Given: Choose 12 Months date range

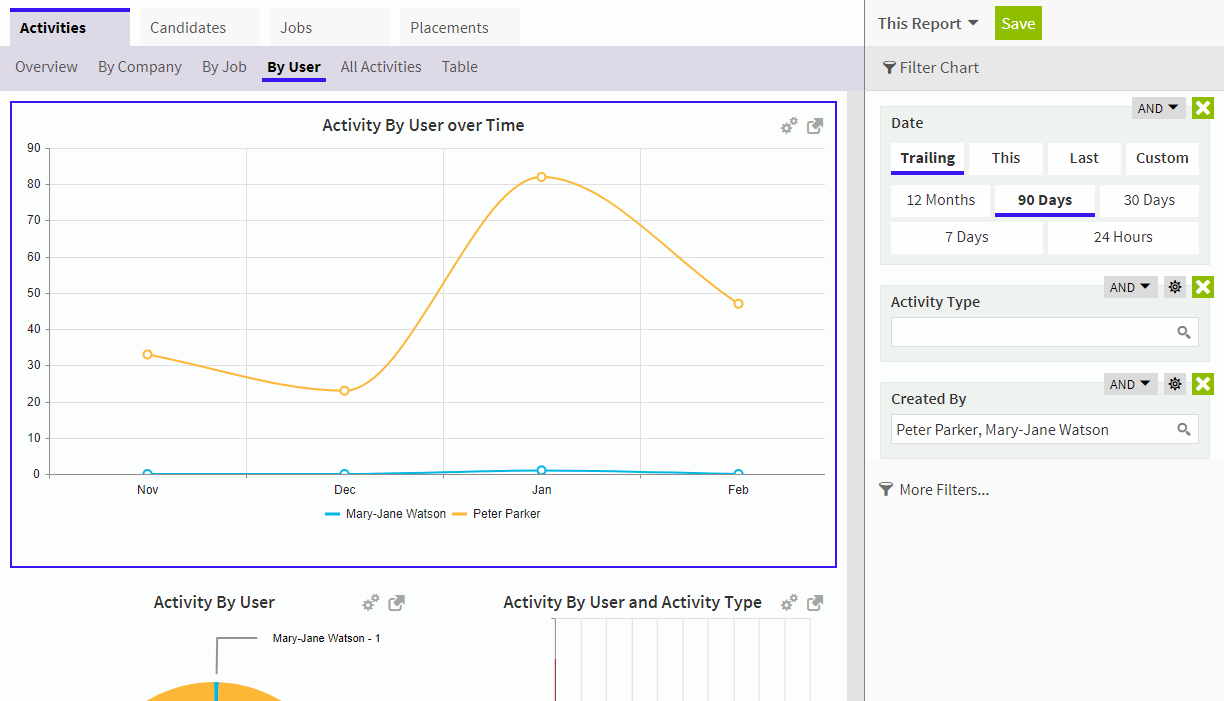Looking at the screenshot, I should (941, 200).
